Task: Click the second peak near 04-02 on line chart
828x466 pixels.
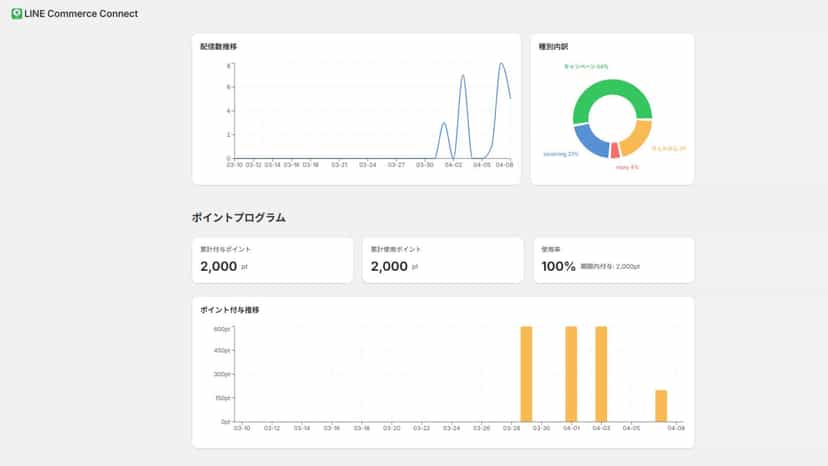Action: (x=463, y=76)
